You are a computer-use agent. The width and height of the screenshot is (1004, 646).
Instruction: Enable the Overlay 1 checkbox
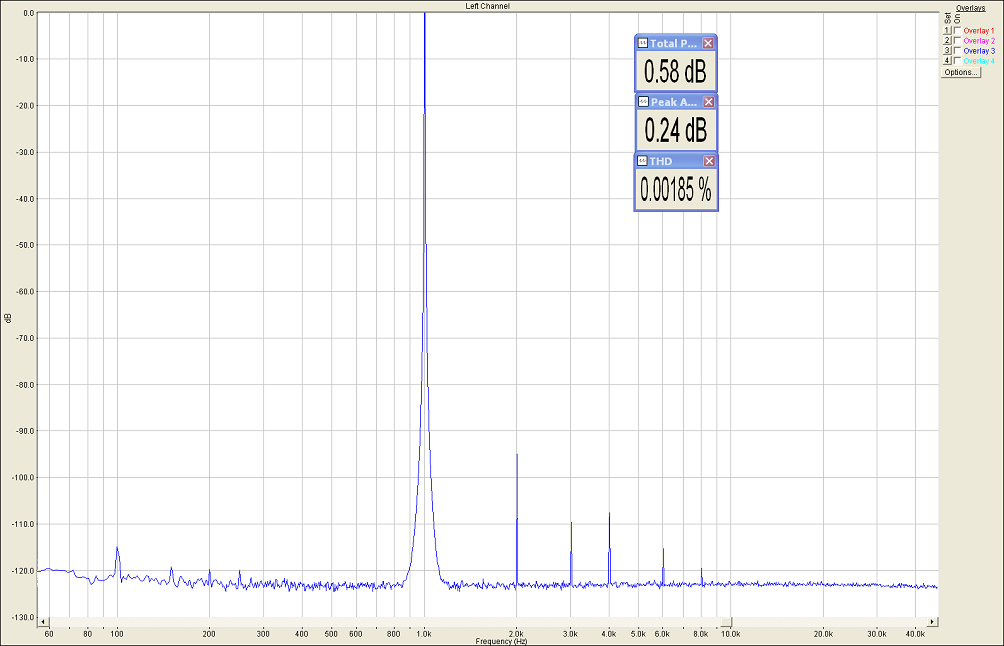click(x=957, y=30)
